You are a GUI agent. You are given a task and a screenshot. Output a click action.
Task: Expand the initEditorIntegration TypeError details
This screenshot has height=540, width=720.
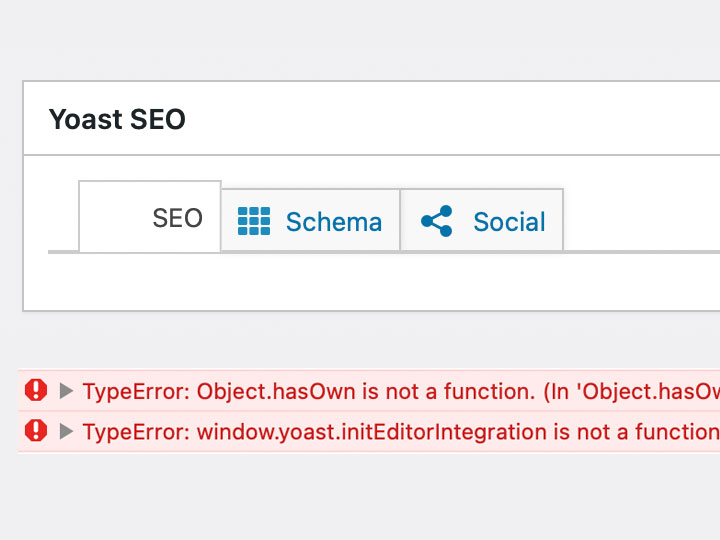click(67, 431)
